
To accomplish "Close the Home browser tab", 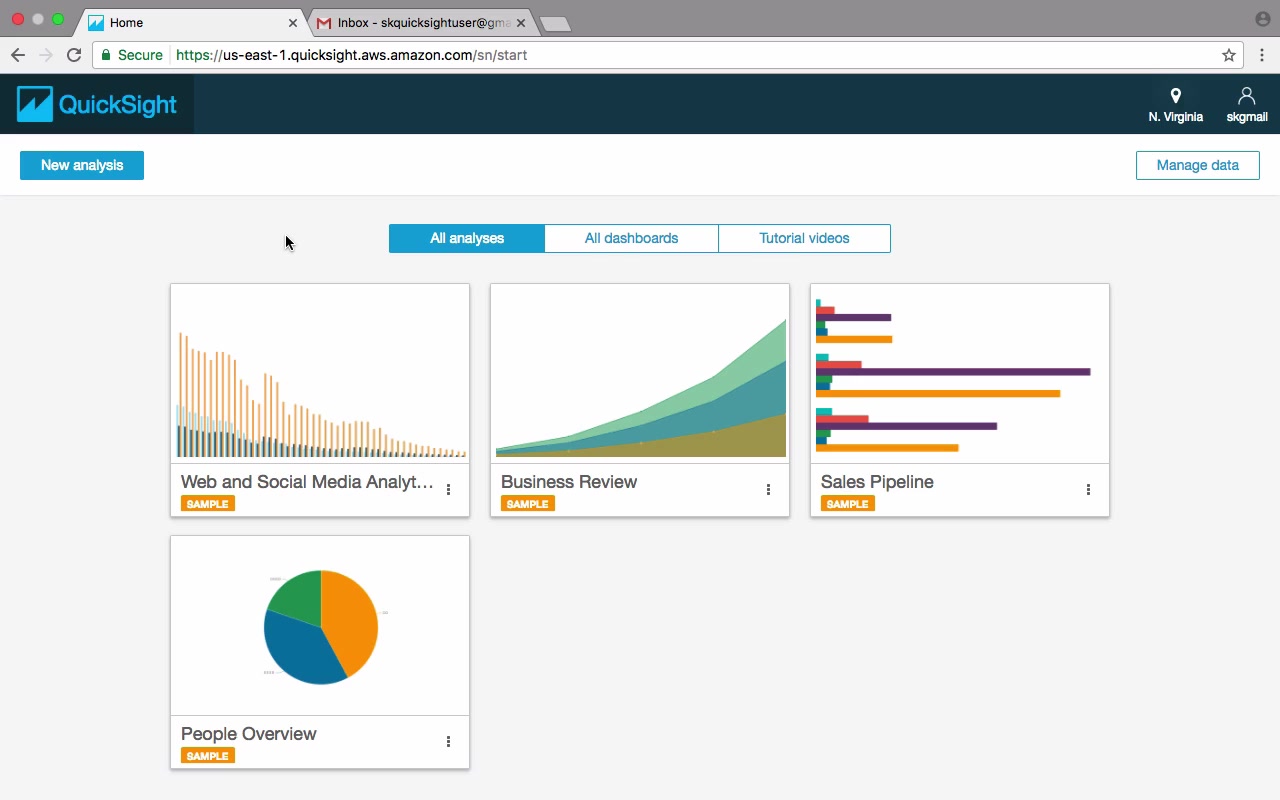I will point(293,22).
